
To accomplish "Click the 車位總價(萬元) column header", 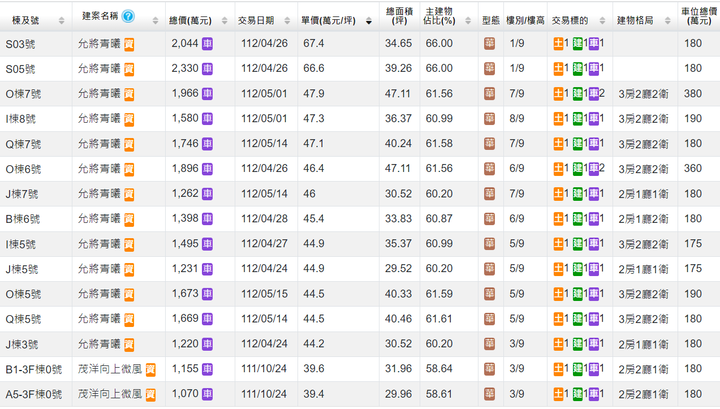I will click(698, 16).
